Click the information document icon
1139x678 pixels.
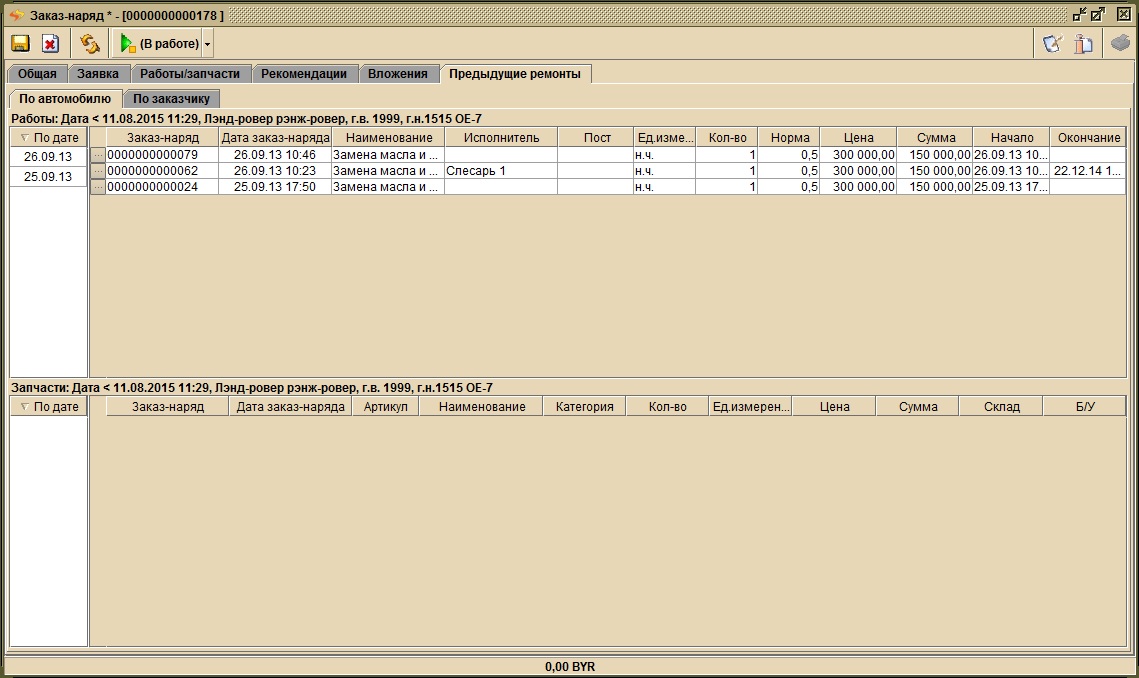coord(1083,44)
